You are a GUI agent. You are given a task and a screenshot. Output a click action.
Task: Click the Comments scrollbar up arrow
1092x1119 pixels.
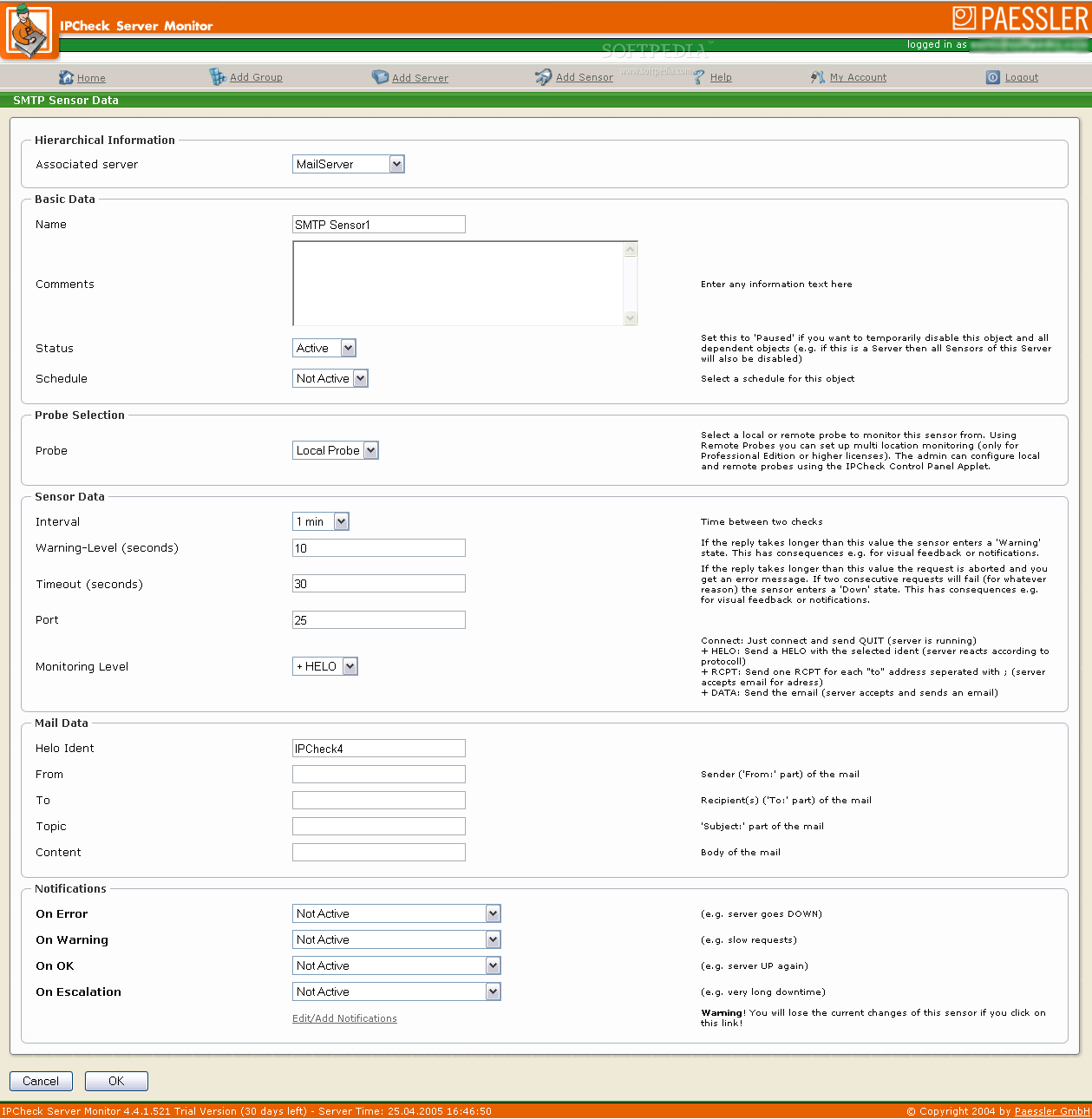point(631,250)
